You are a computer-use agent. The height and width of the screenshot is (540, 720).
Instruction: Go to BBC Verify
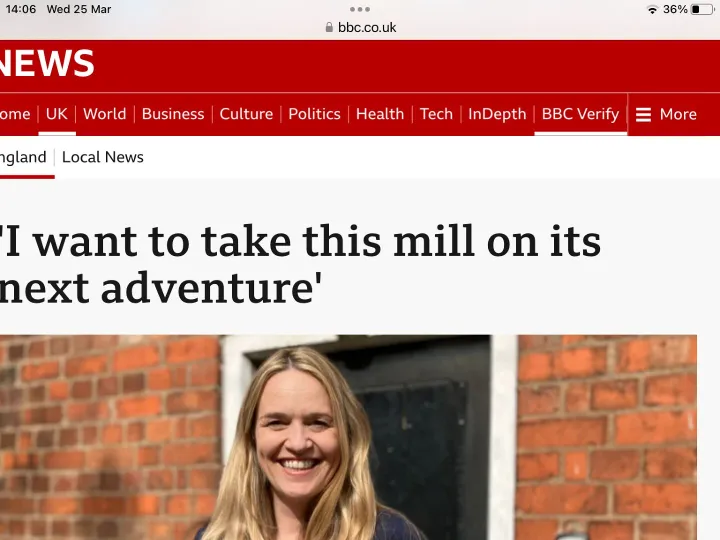[580, 114]
